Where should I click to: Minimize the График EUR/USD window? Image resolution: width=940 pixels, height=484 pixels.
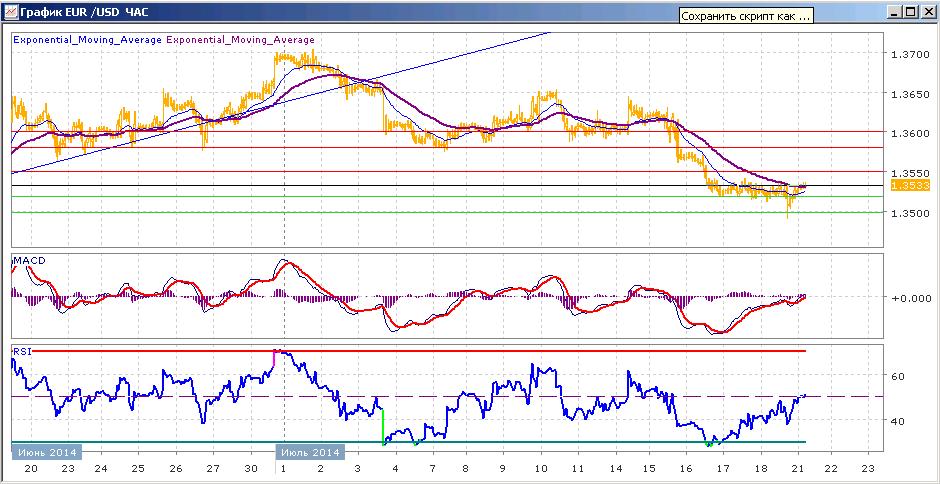click(894, 11)
